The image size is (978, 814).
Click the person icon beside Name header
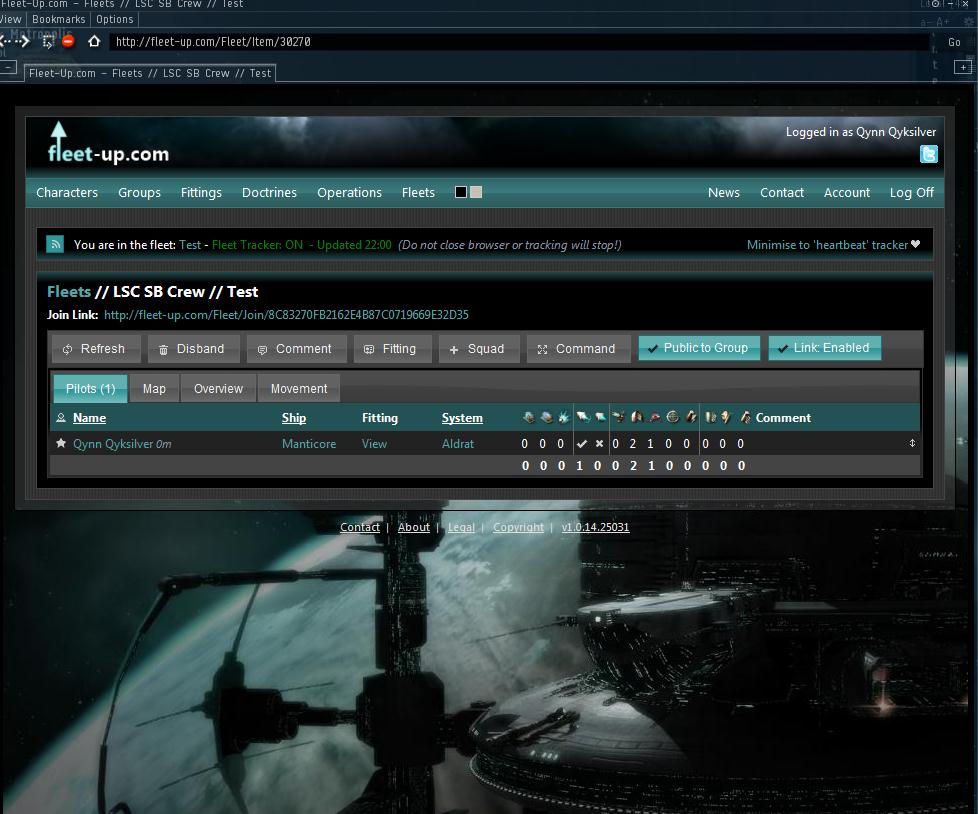(x=61, y=417)
